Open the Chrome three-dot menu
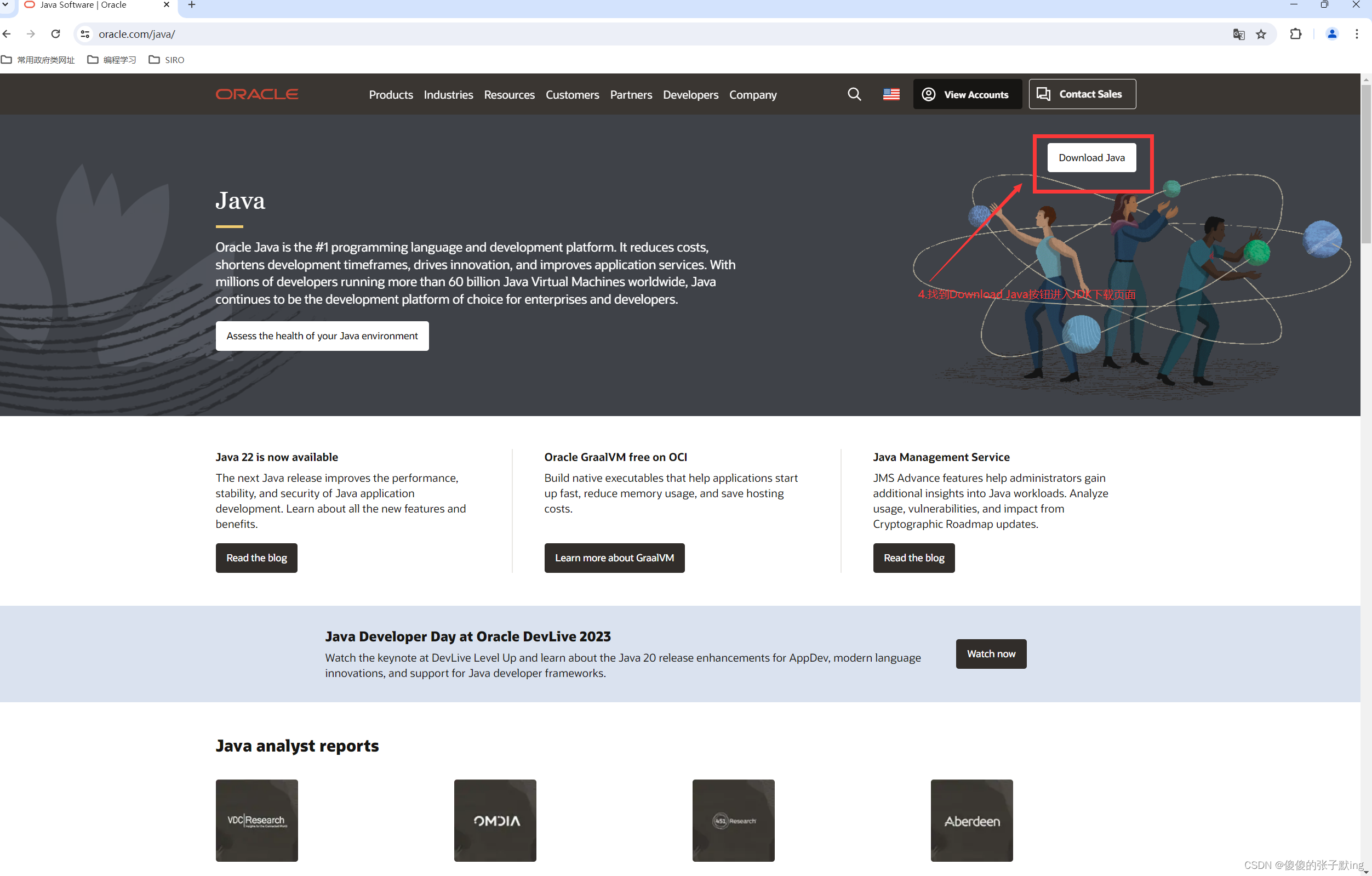Viewport: 1372px width, 876px height. click(x=1357, y=34)
